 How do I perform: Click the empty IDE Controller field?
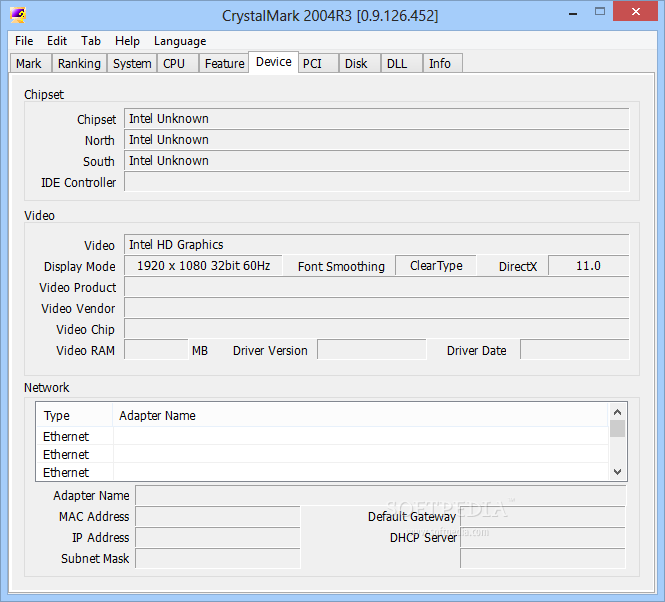point(377,182)
